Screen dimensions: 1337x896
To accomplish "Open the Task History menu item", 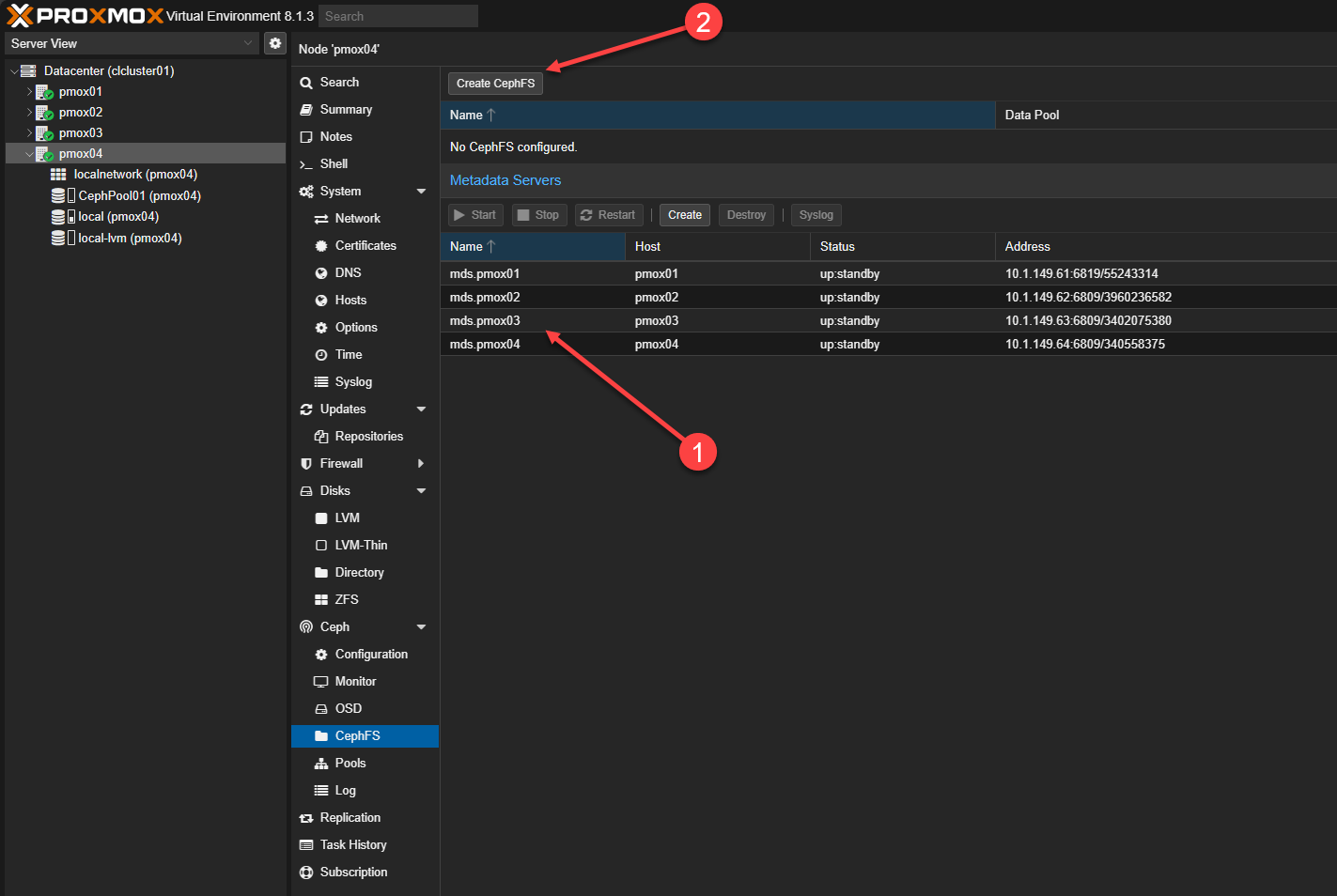I will [x=365, y=845].
